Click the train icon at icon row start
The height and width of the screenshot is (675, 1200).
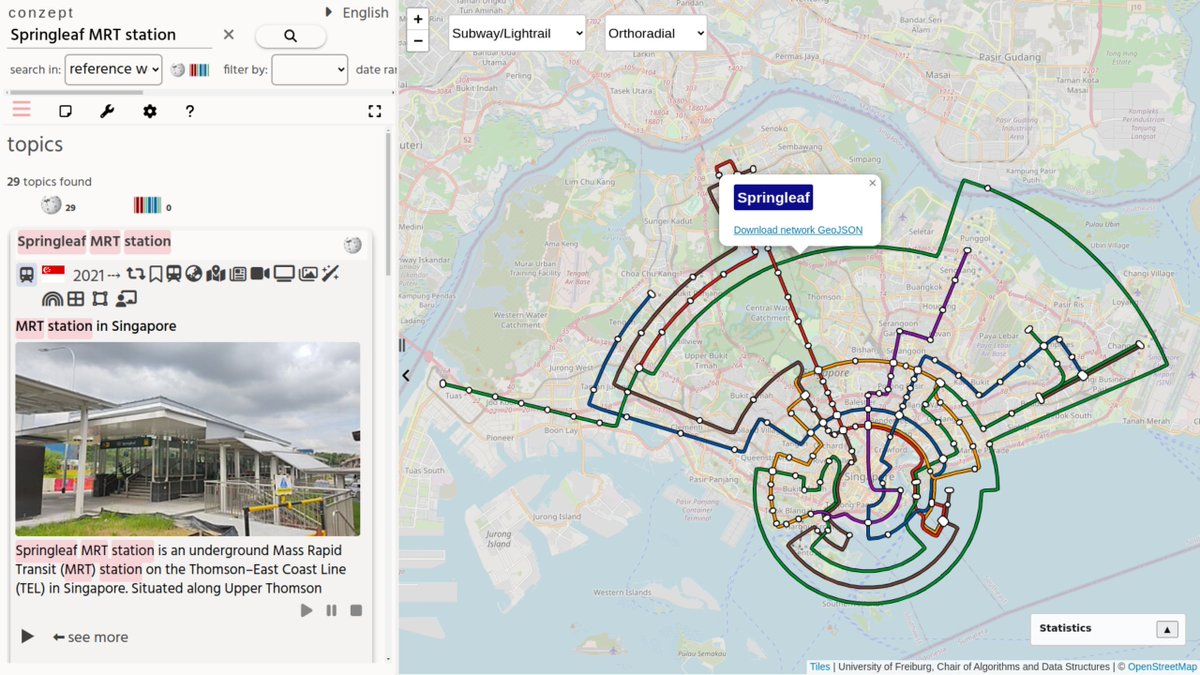coord(26,274)
